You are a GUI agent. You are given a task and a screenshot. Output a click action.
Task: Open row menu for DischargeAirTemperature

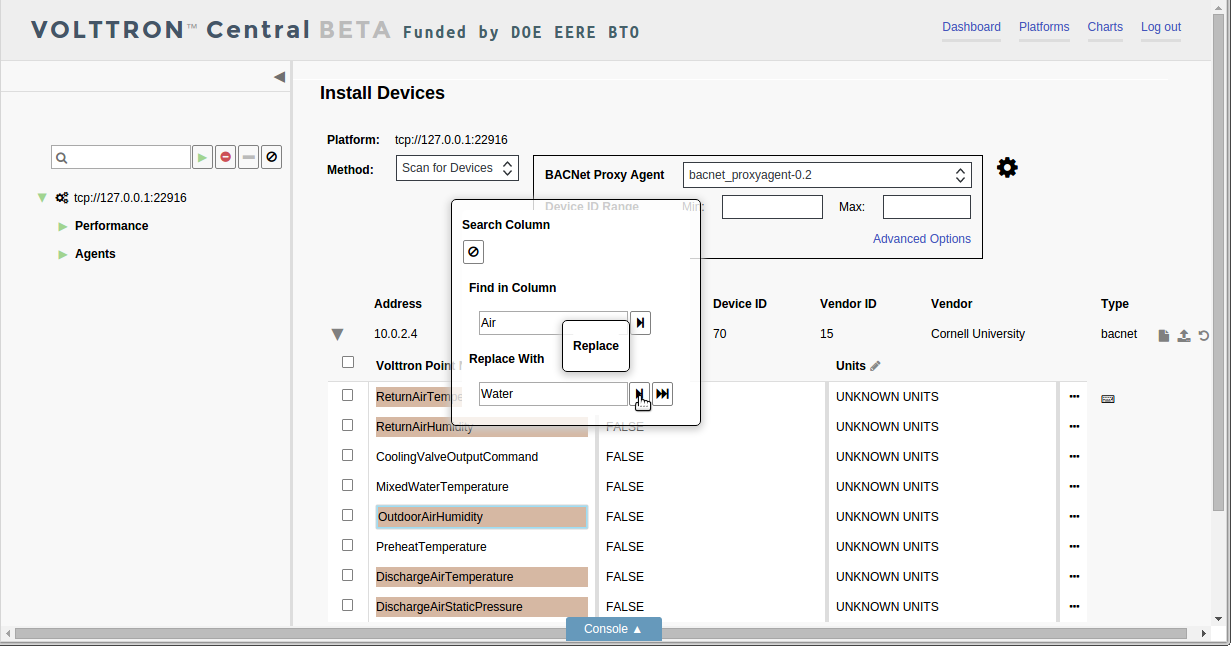1074,577
